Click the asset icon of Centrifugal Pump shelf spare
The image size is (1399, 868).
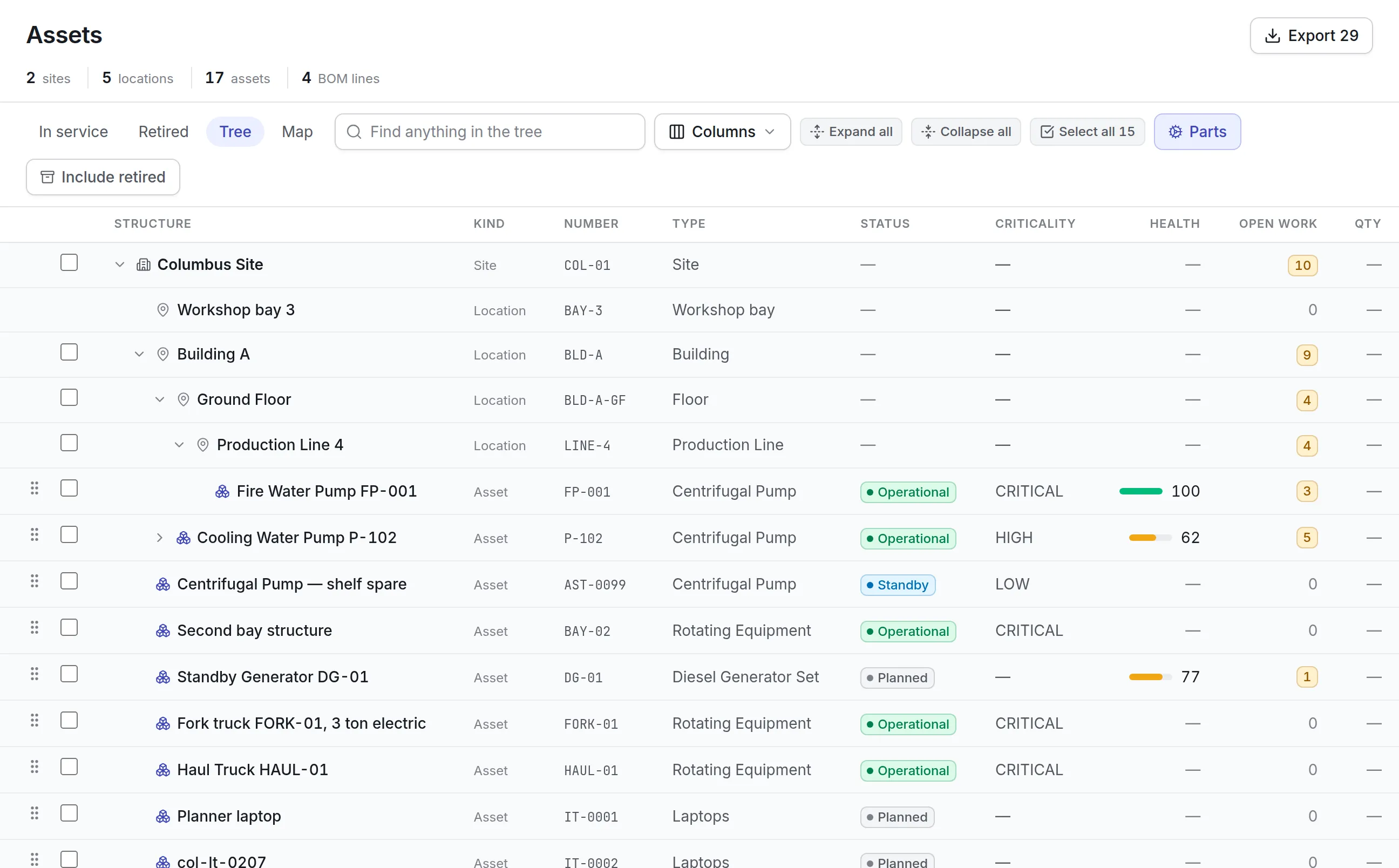(x=163, y=585)
